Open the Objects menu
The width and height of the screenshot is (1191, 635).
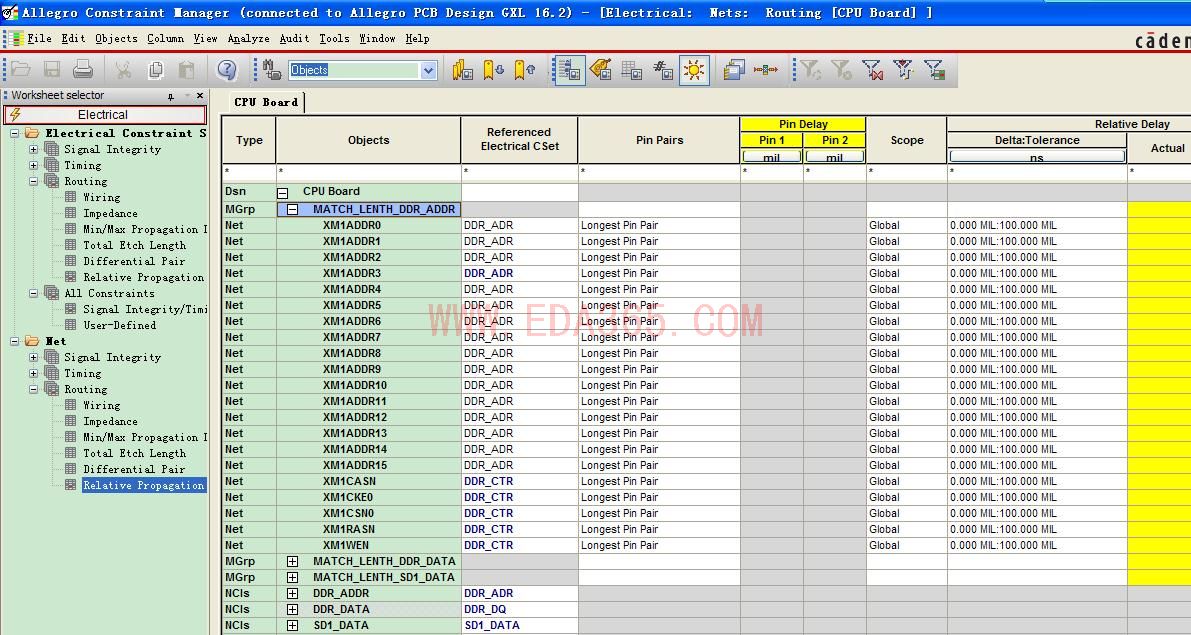click(x=116, y=38)
